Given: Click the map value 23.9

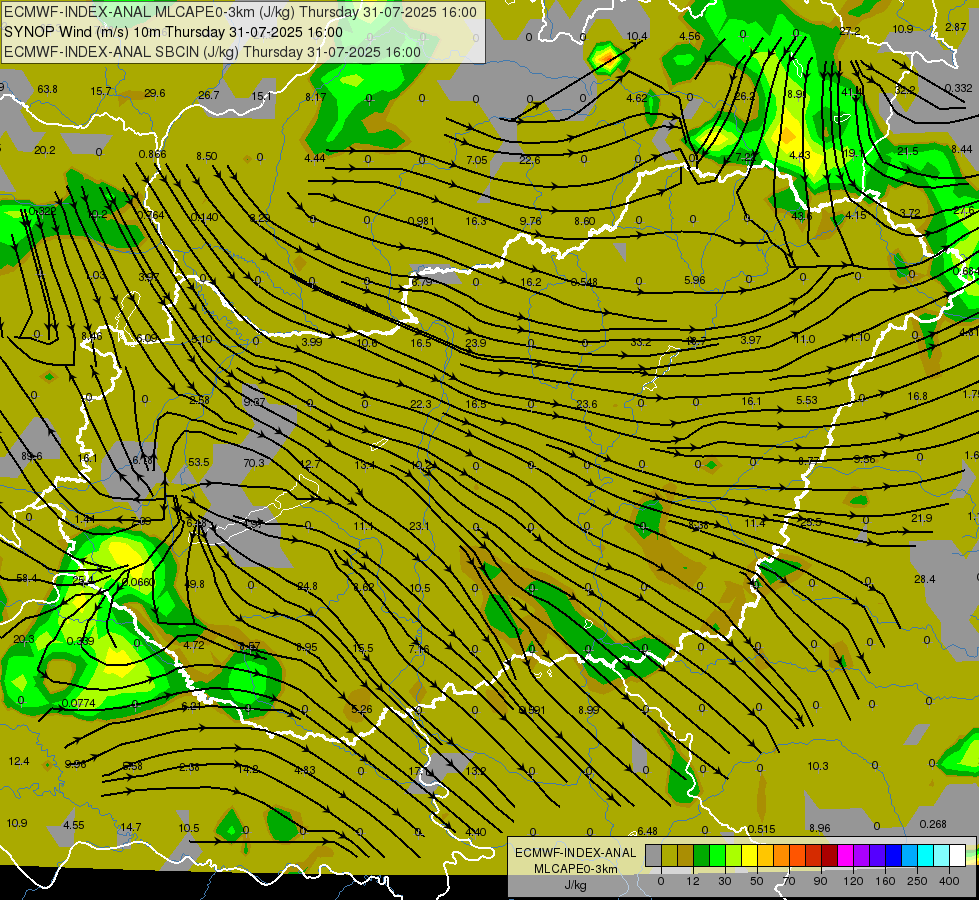Looking at the screenshot, I should pyautogui.click(x=476, y=342).
